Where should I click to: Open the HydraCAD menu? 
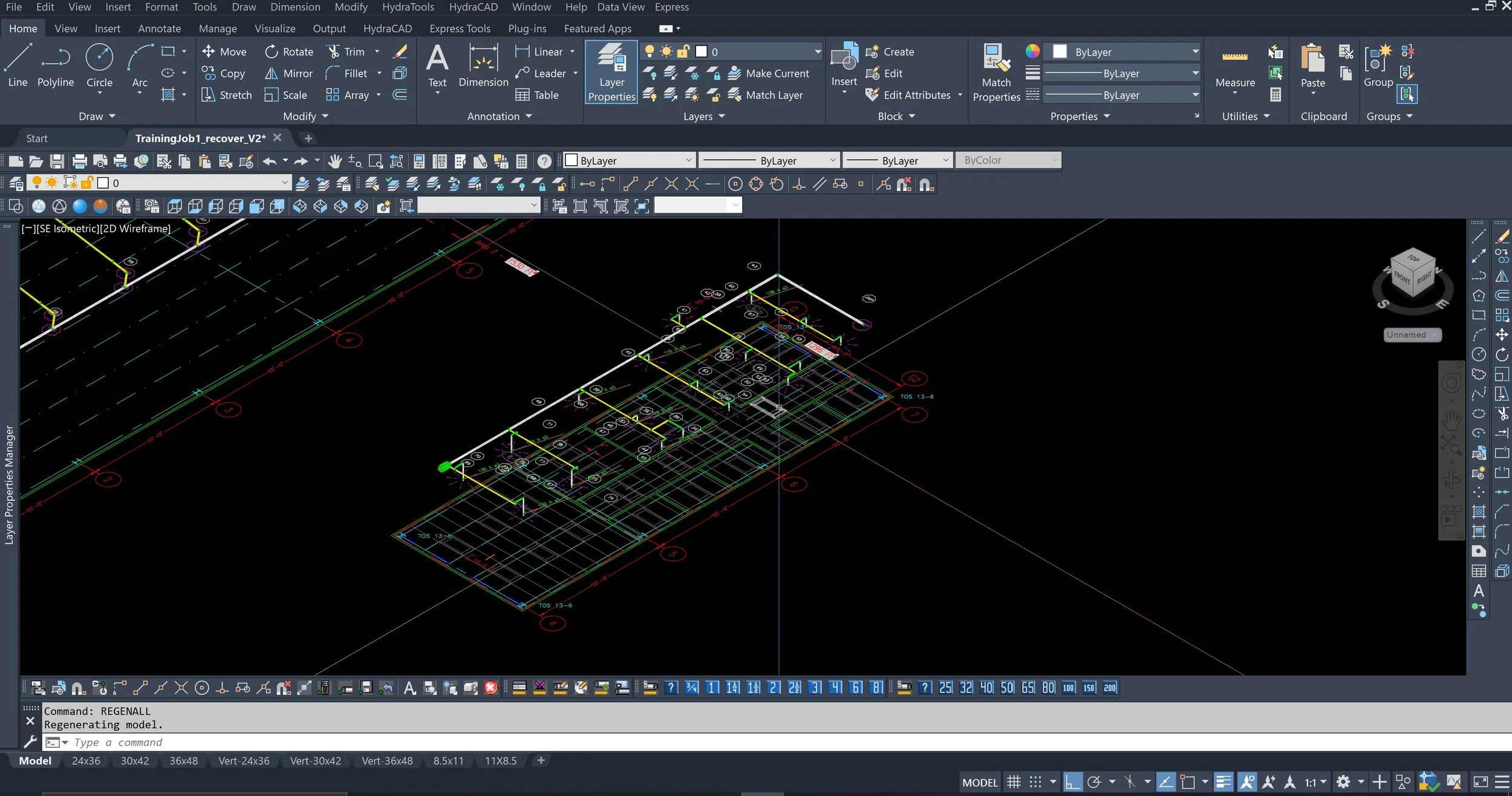474,7
